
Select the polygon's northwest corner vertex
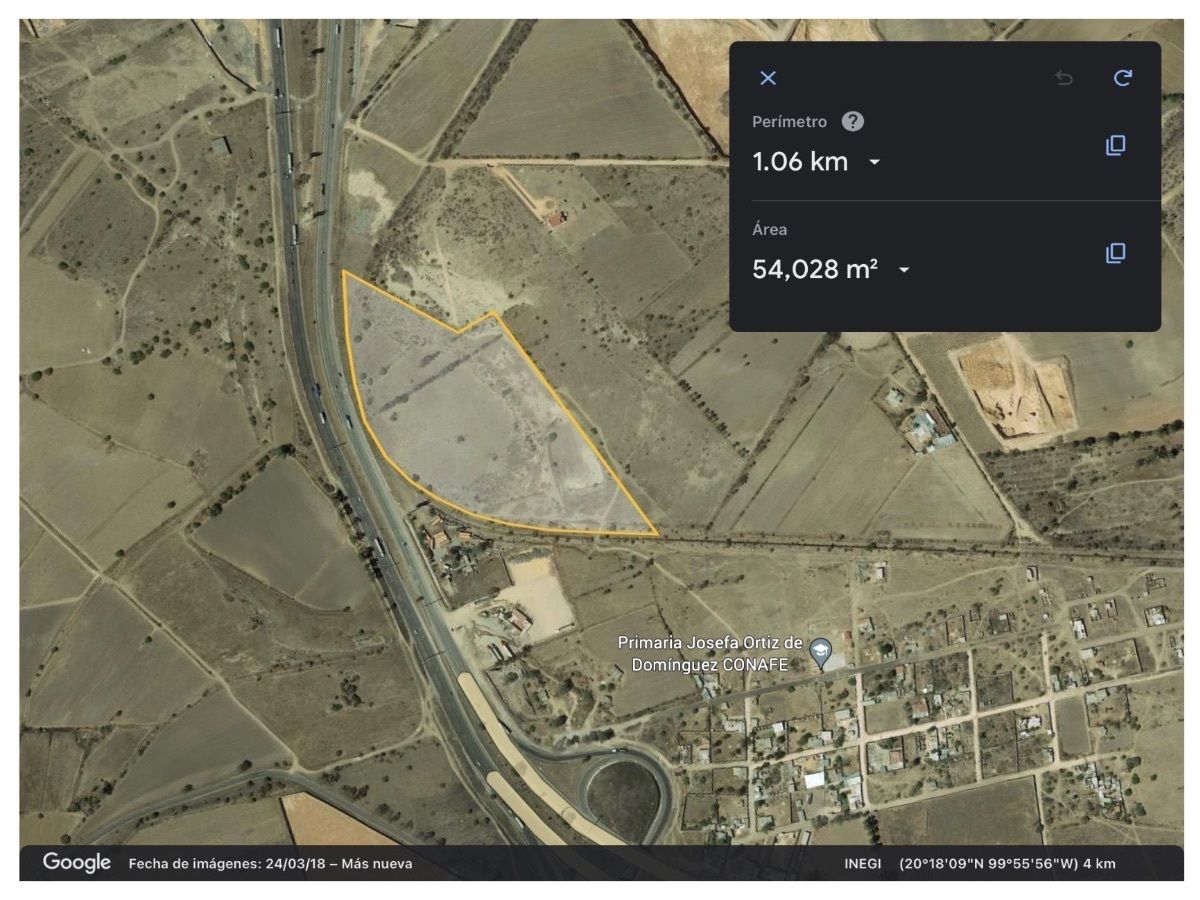pos(343,271)
